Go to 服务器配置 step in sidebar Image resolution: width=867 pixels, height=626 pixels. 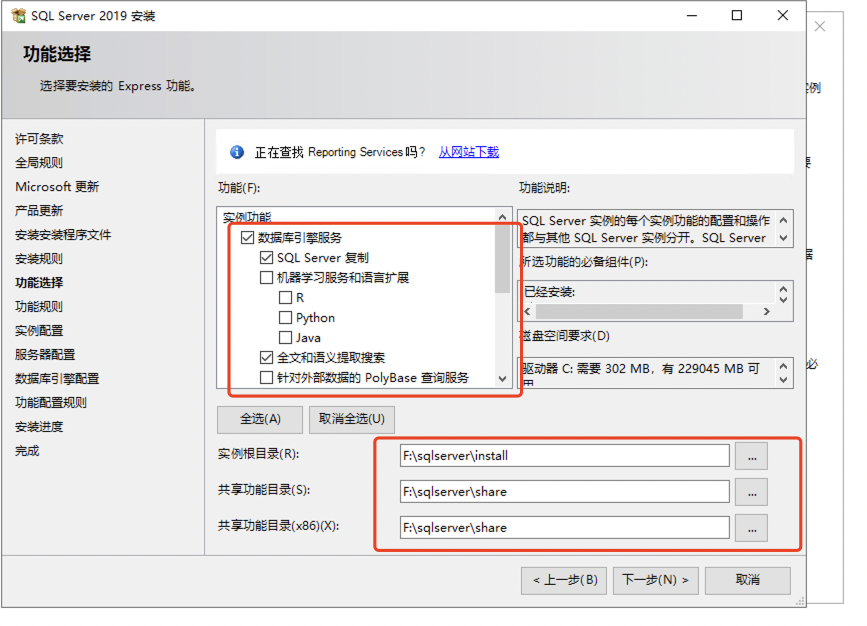[x=45, y=355]
